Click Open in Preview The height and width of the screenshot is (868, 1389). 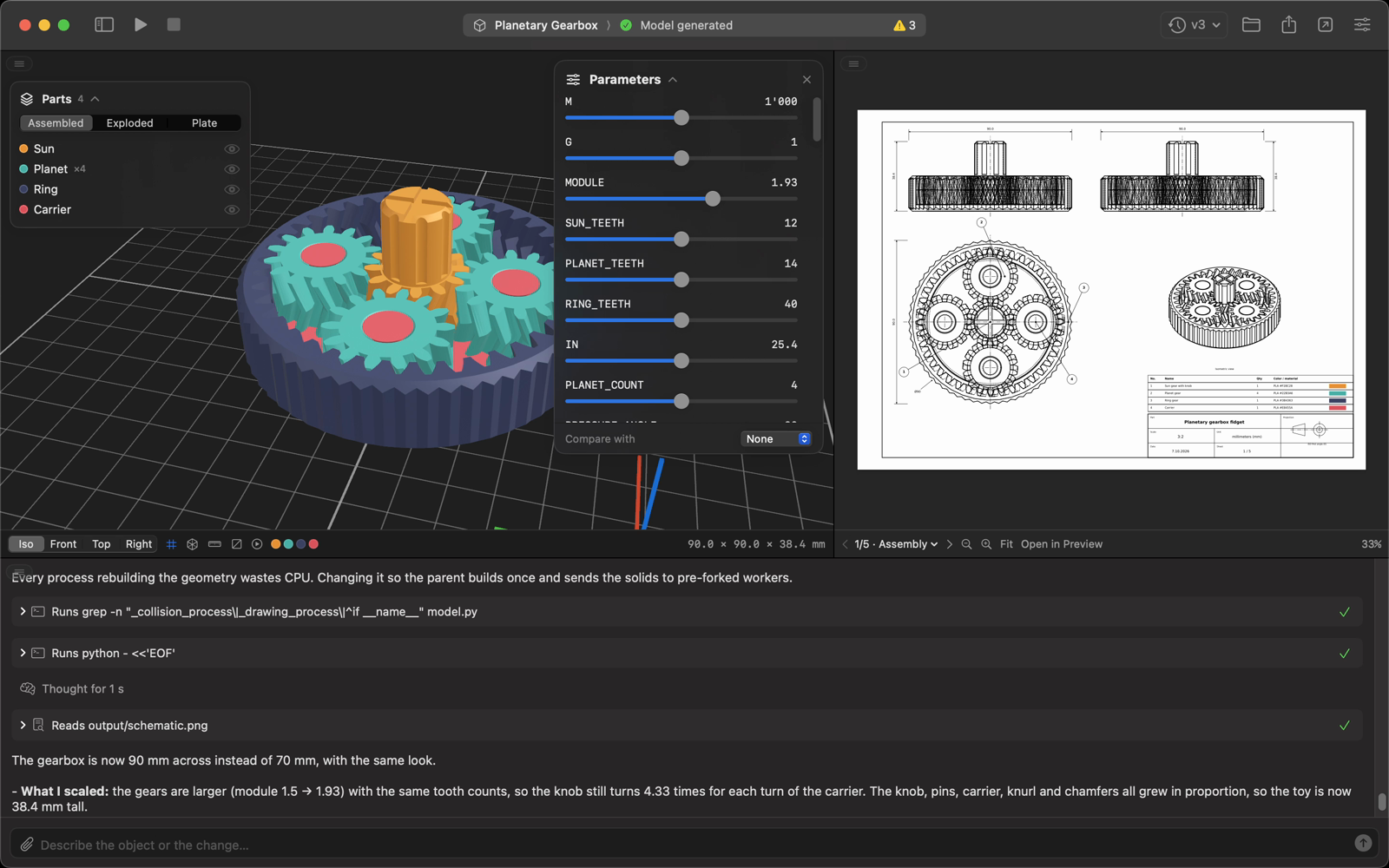(1061, 544)
